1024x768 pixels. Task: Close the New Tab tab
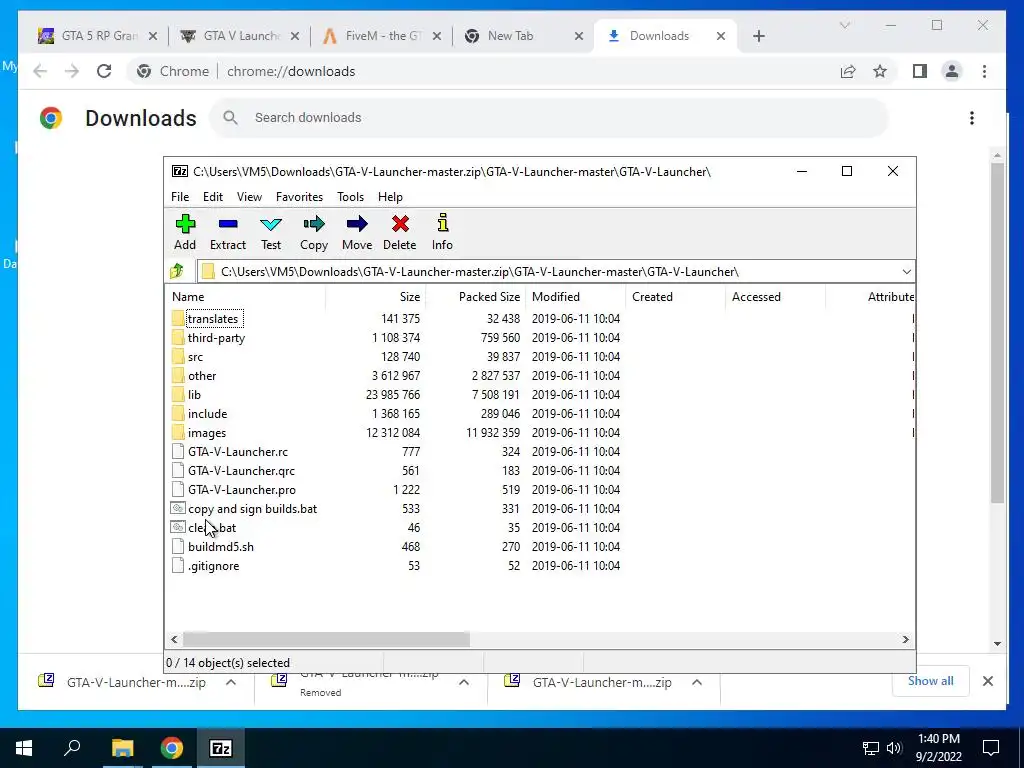(x=579, y=36)
